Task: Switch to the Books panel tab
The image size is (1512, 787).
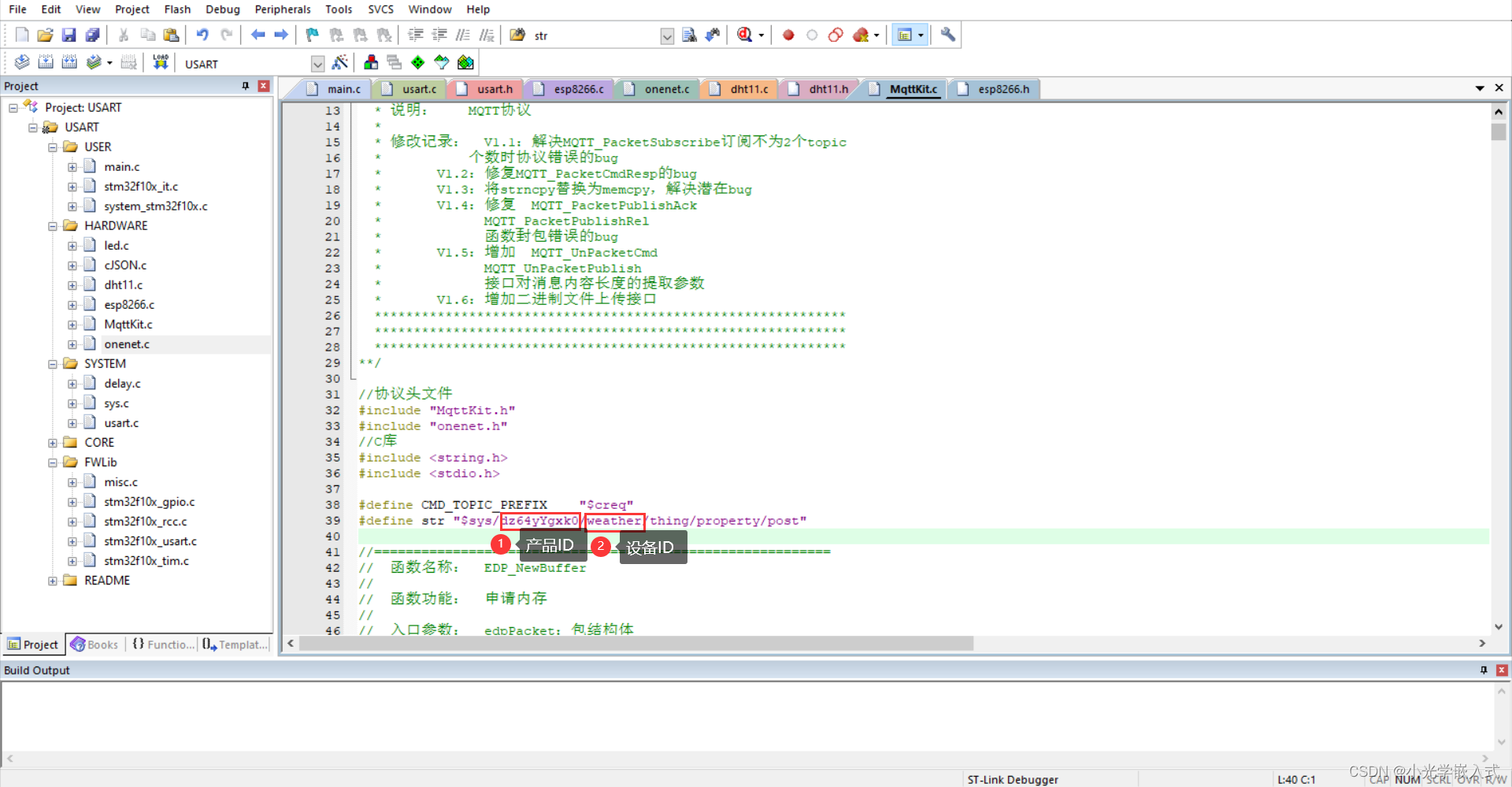Action: click(94, 644)
